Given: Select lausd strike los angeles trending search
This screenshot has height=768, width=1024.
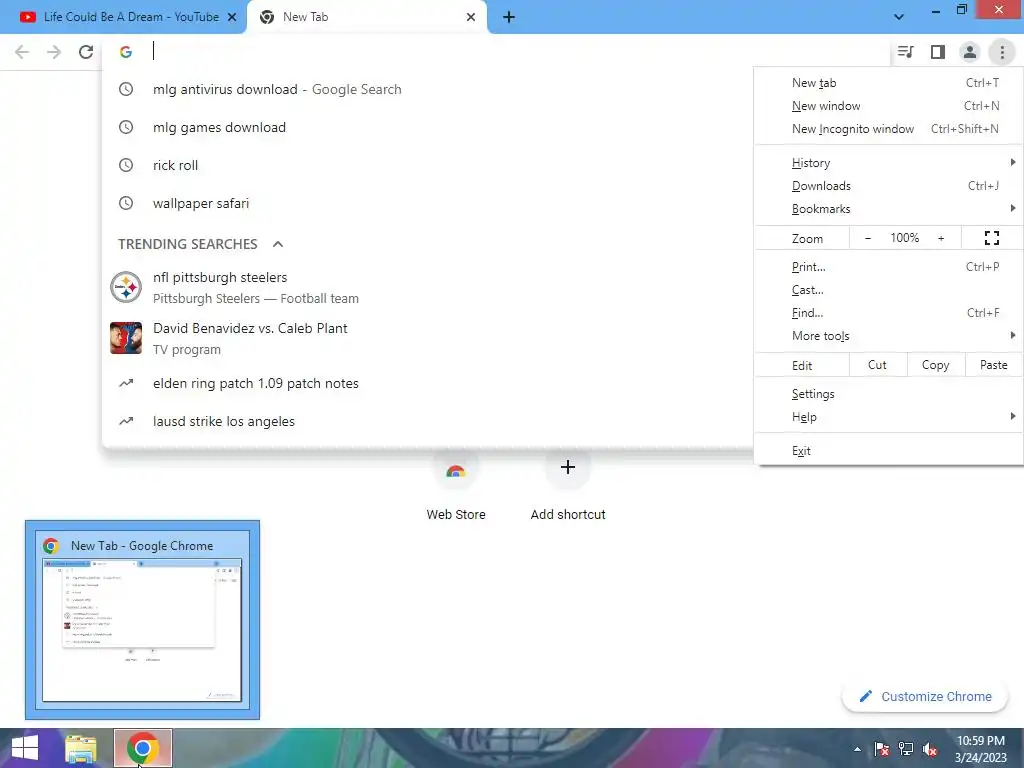Looking at the screenshot, I should click(428, 421).
